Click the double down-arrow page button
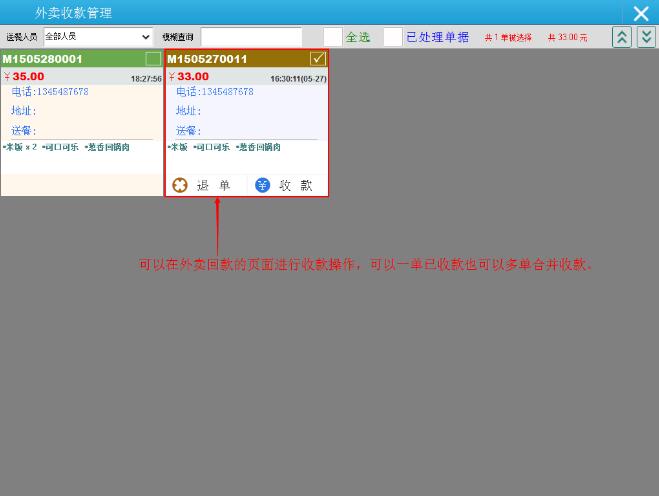This screenshot has width=659, height=496. [x=646, y=37]
